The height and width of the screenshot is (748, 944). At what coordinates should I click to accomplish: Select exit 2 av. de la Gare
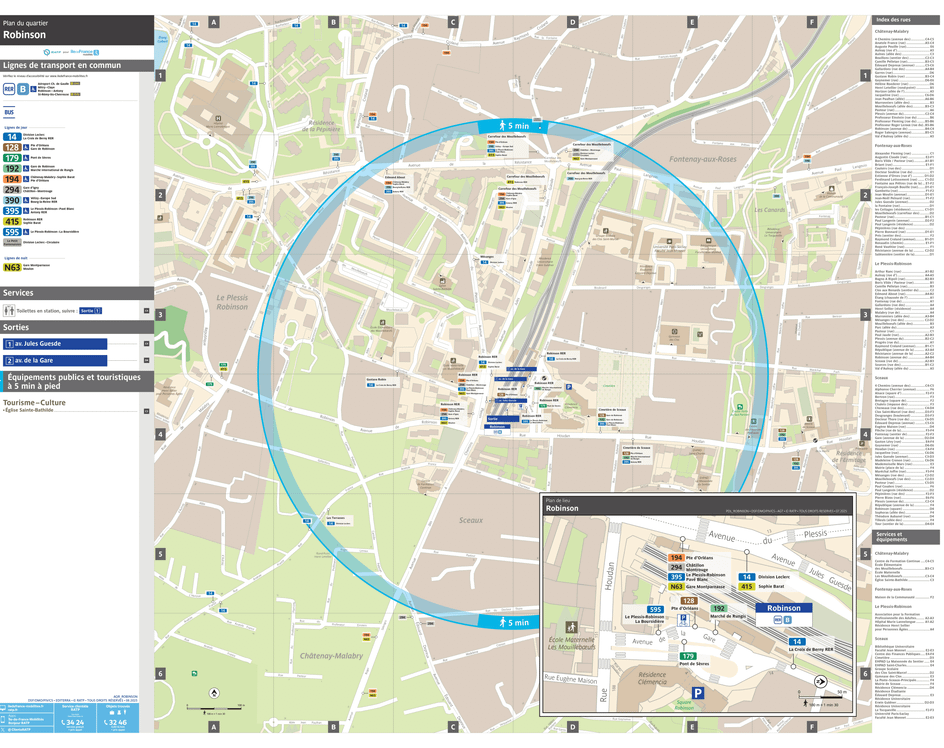pos(56,360)
